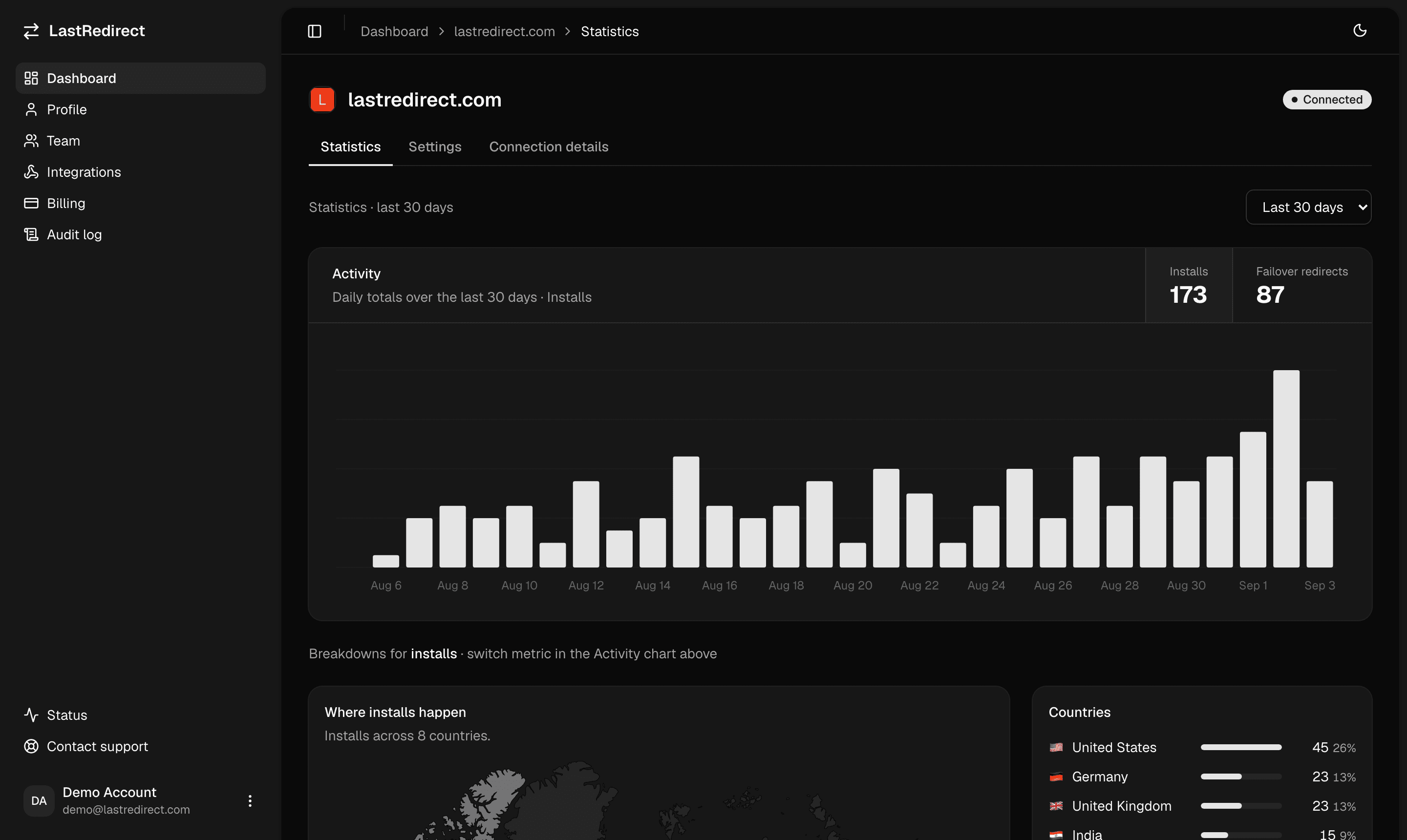The width and height of the screenshot is (1407, 840).
Task: Click the Integrations webhook icon
Action: click(31, 171)
